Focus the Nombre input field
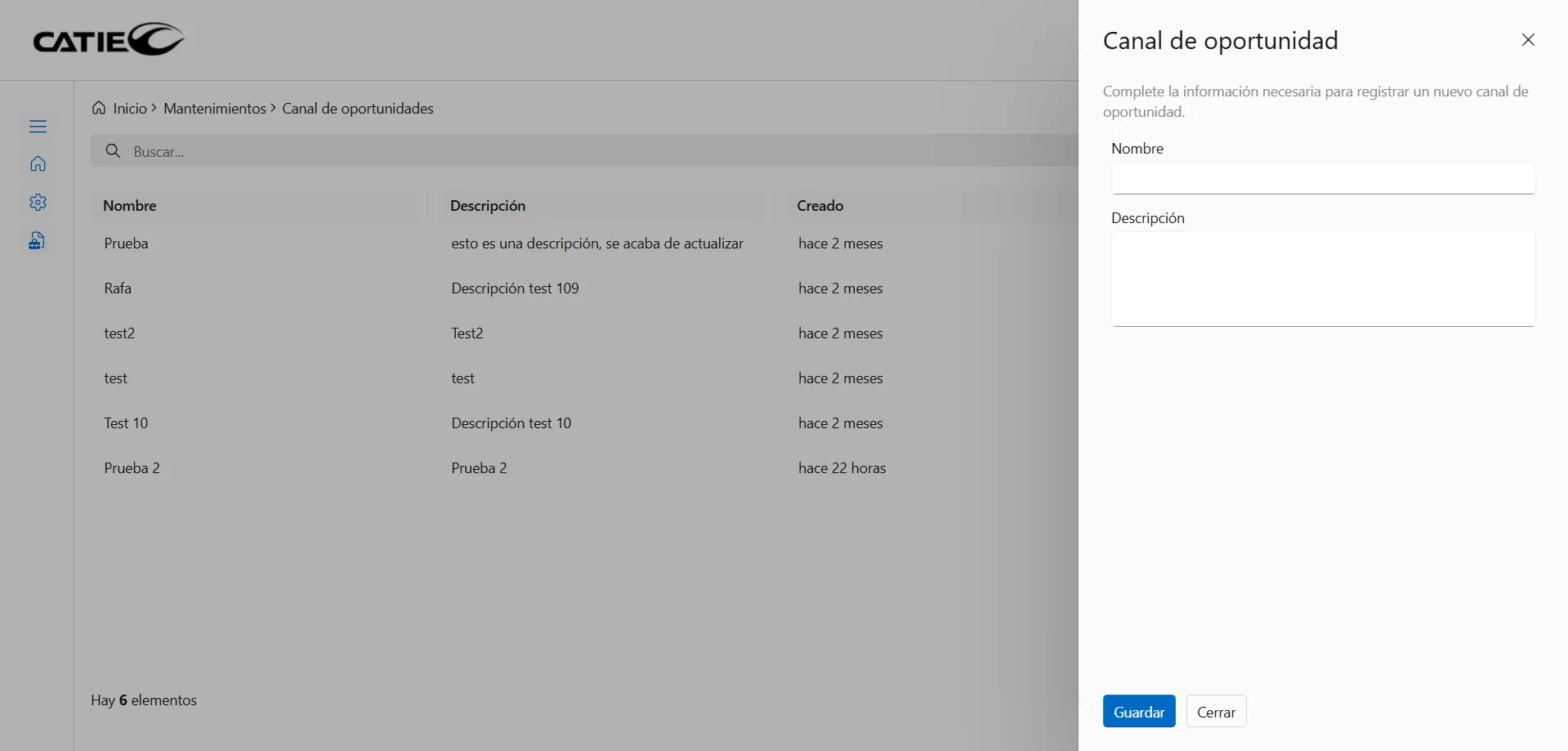This screenshot has width=1568, height=751. 1322,178
